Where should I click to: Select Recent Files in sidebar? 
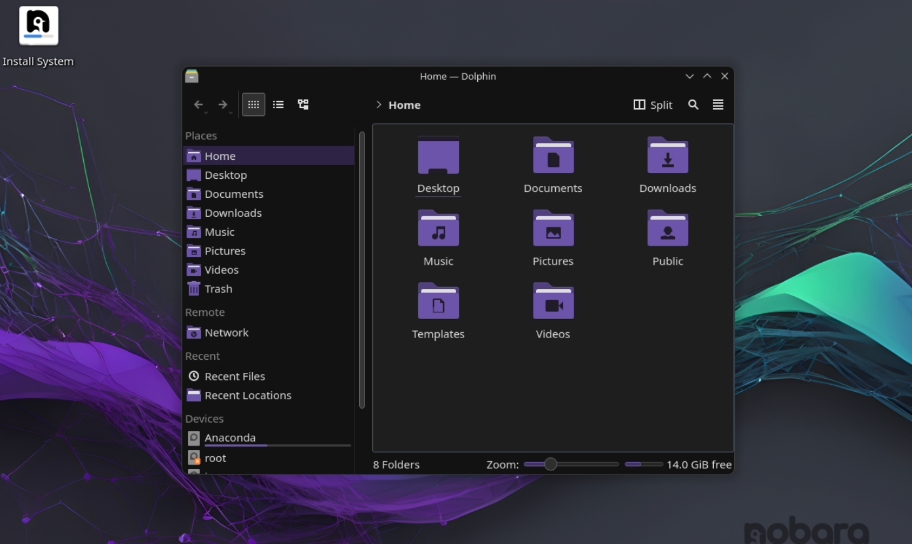(234, 377)
